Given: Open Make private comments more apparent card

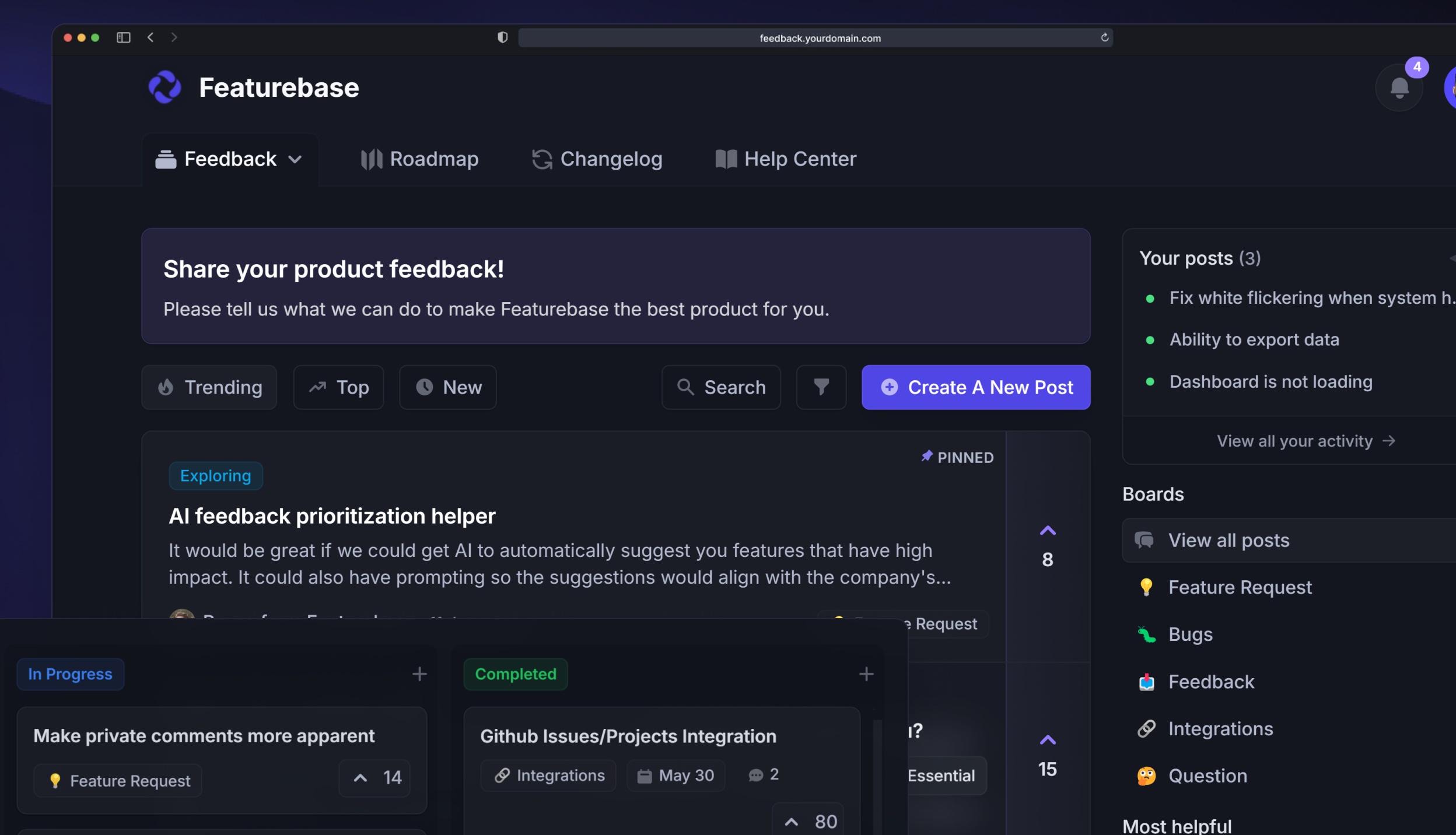Looking at the screenshot, I should point(204,736).
